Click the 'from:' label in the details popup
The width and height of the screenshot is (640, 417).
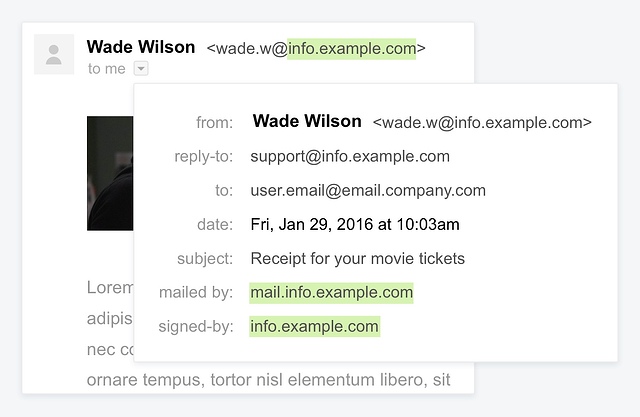pos(214,122)
